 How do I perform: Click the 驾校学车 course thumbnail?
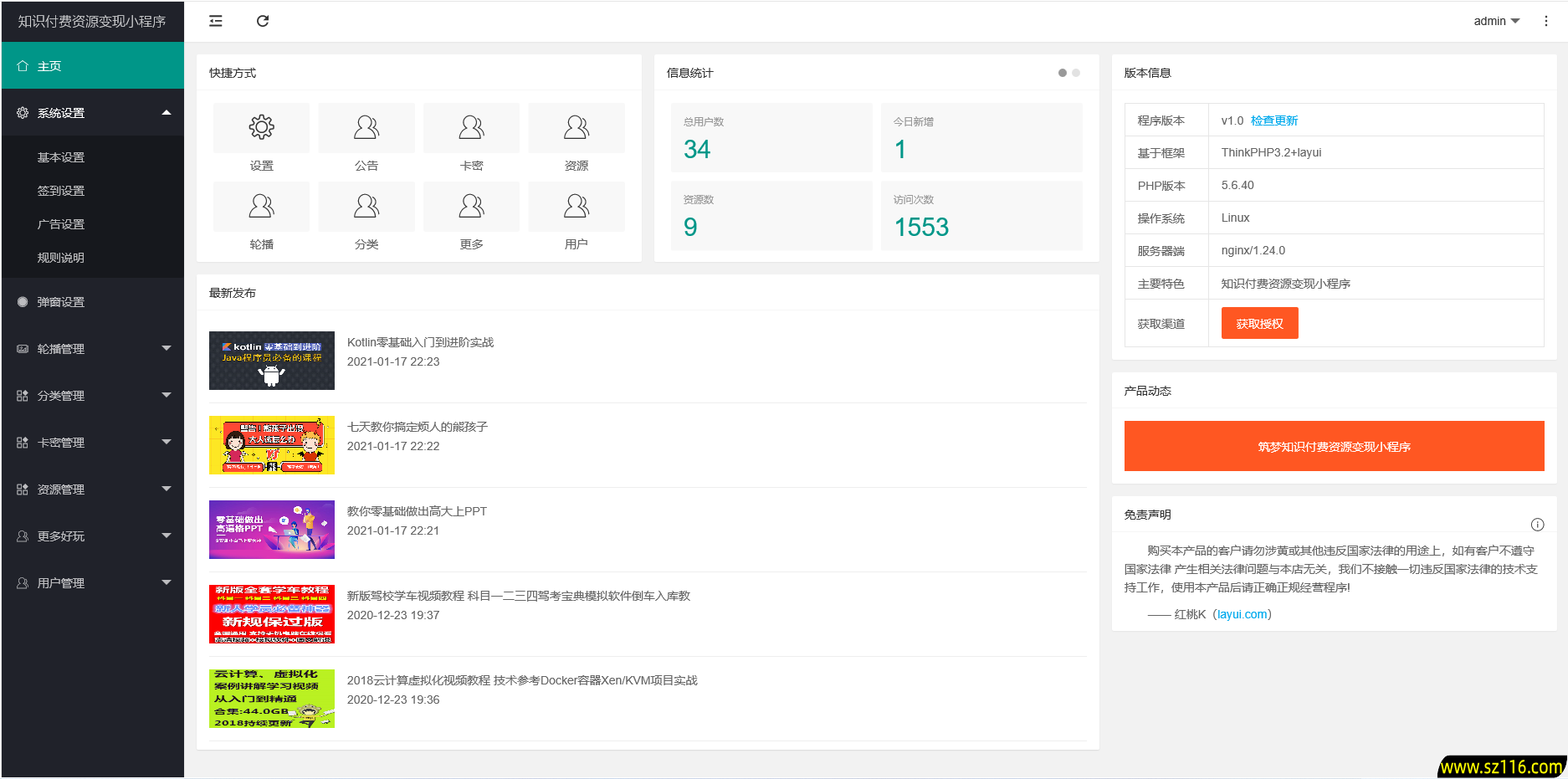[x=272, y=614]
